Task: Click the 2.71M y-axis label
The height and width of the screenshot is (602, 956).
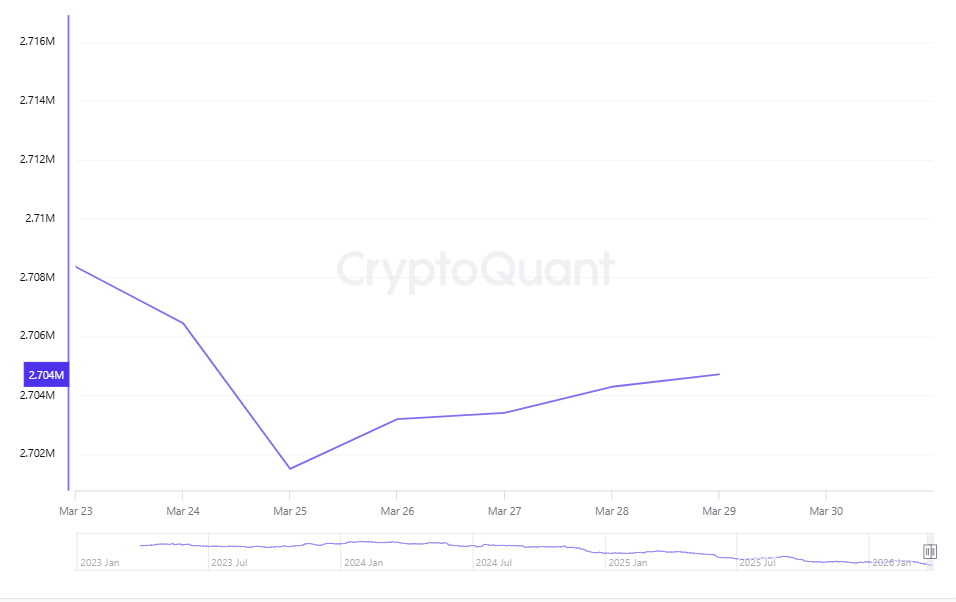Action: click(41, 218)
